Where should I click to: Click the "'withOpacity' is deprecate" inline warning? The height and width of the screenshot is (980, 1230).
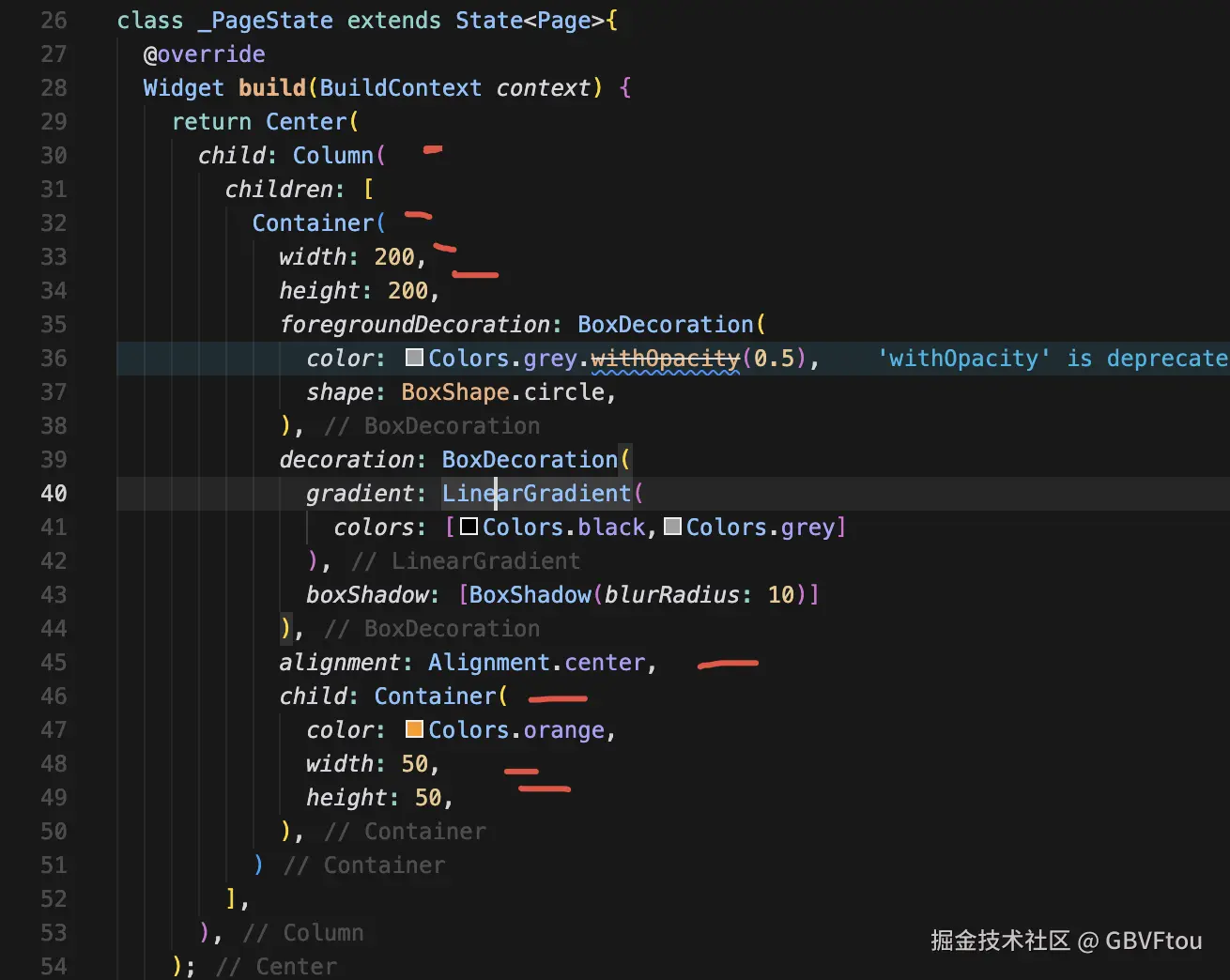(x=1053, y=358)
